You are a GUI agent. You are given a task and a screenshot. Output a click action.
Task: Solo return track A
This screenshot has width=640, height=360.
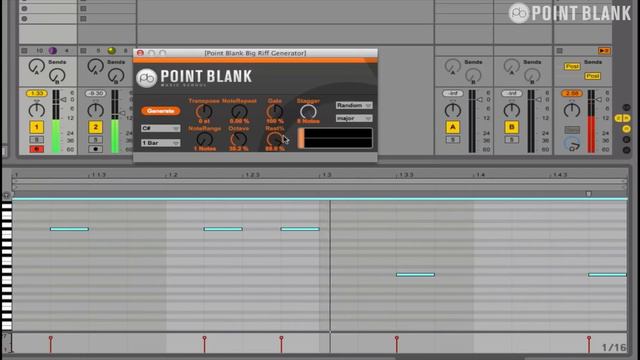[453, 140]
